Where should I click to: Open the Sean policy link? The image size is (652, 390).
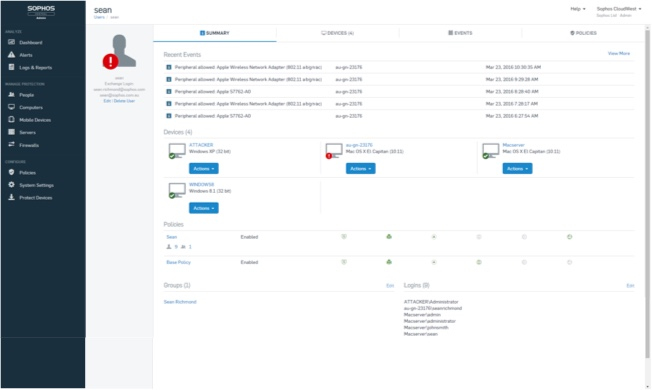(172, 237)
